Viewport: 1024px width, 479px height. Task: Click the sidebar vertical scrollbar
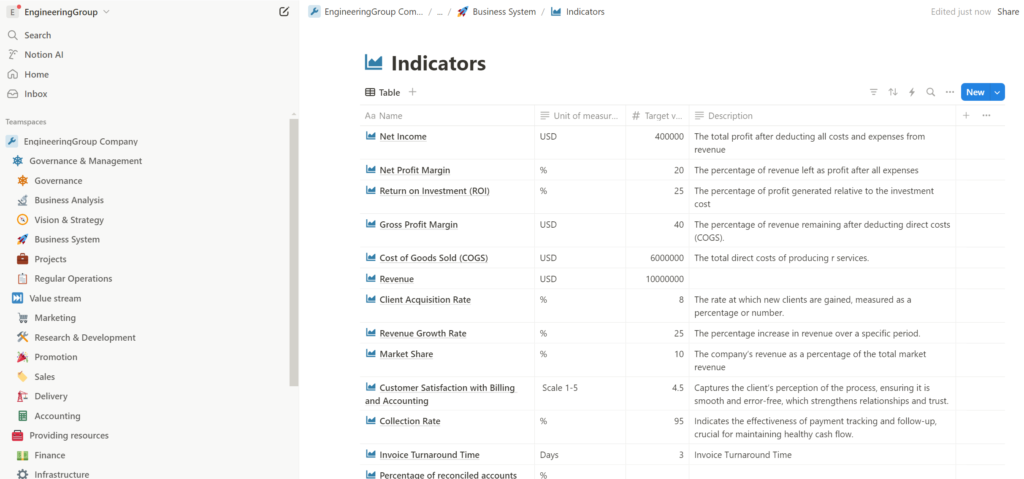click(294, 250)
